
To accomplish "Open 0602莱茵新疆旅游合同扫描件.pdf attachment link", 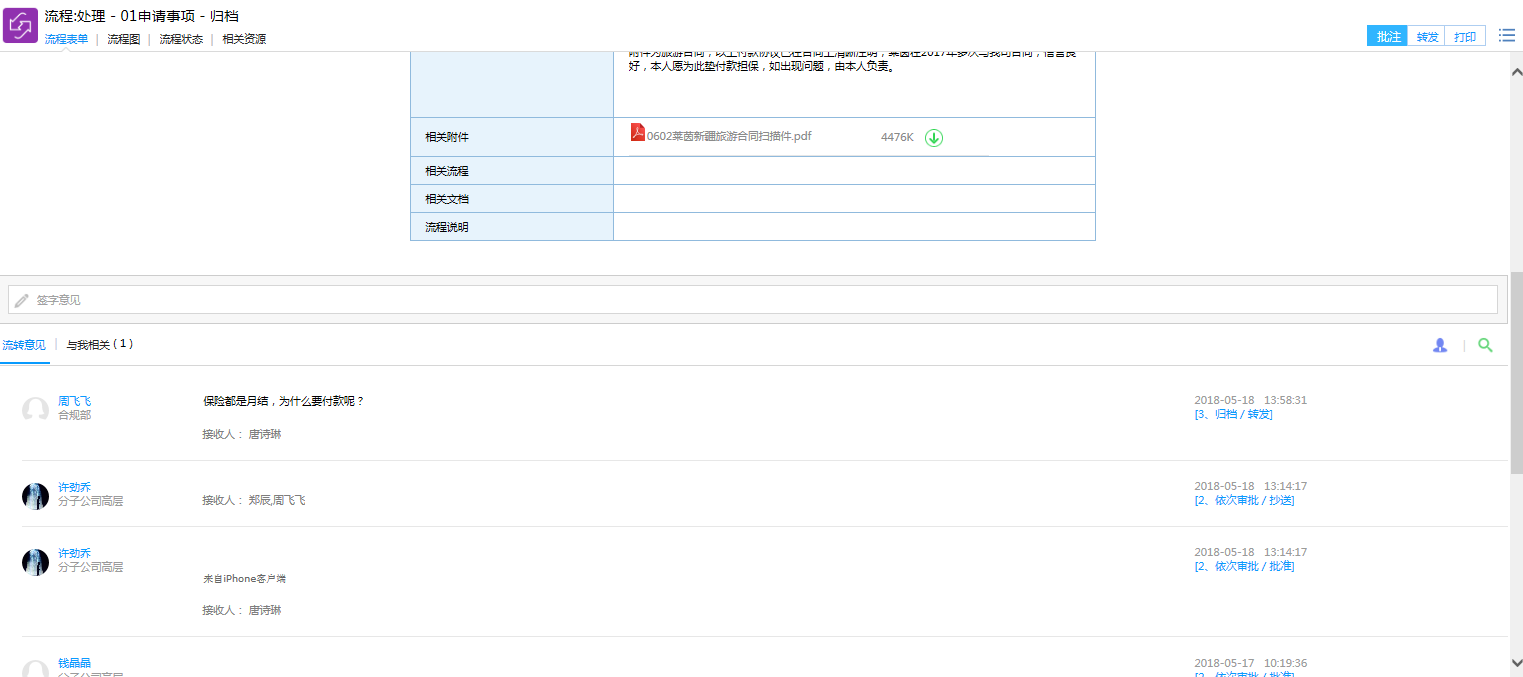I will [x=728, y=137].
